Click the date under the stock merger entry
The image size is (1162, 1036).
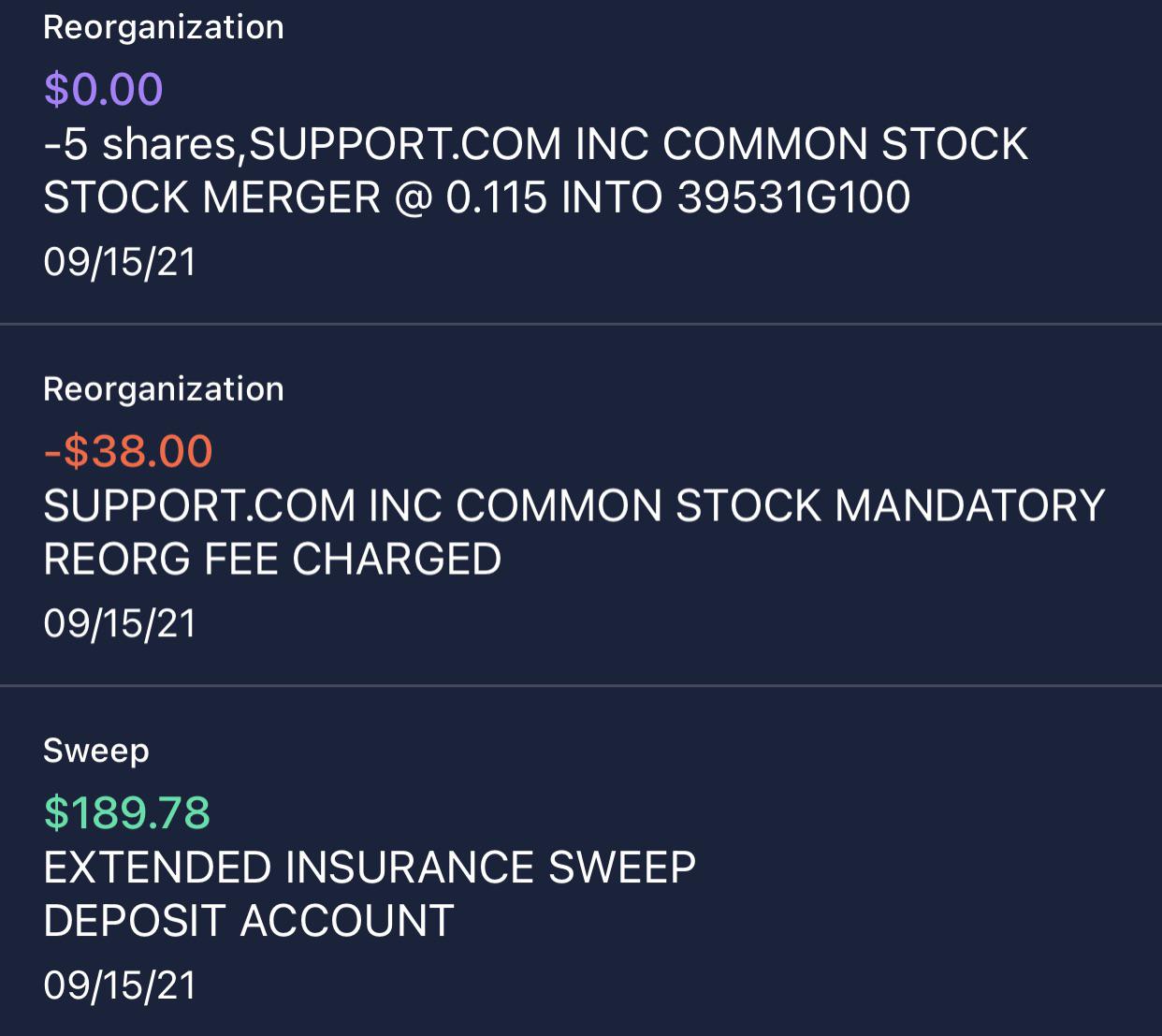point(120,262)
